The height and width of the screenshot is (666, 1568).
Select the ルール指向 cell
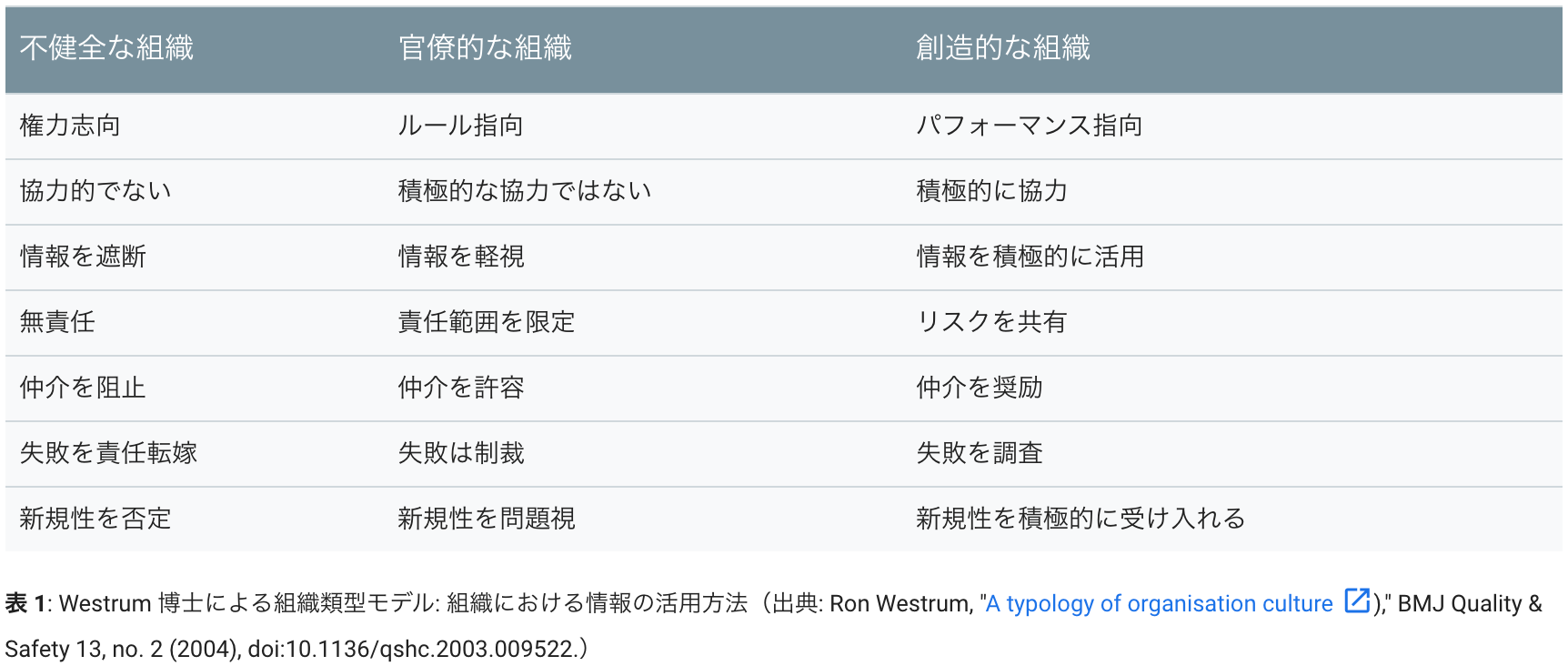tap(642, 126)
